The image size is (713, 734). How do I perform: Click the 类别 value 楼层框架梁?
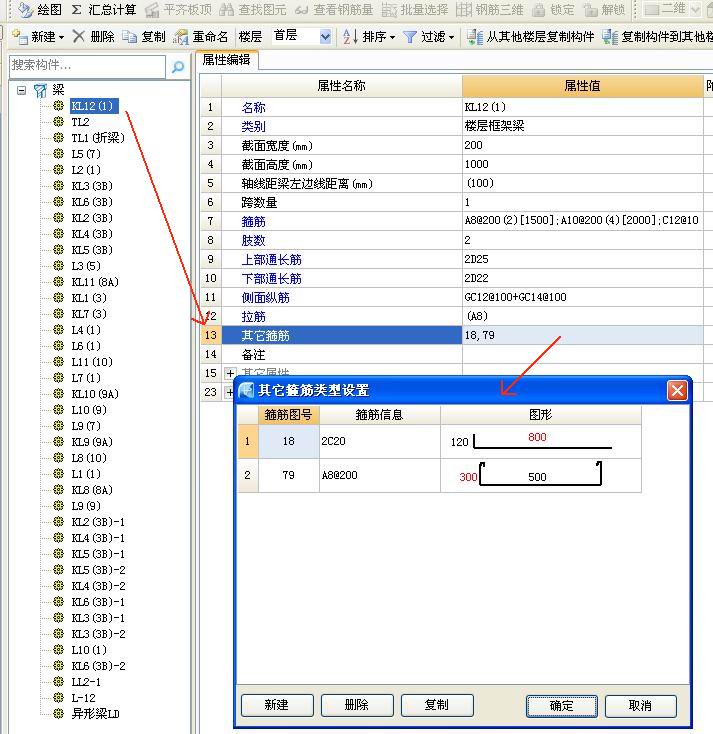pos(582,125)
